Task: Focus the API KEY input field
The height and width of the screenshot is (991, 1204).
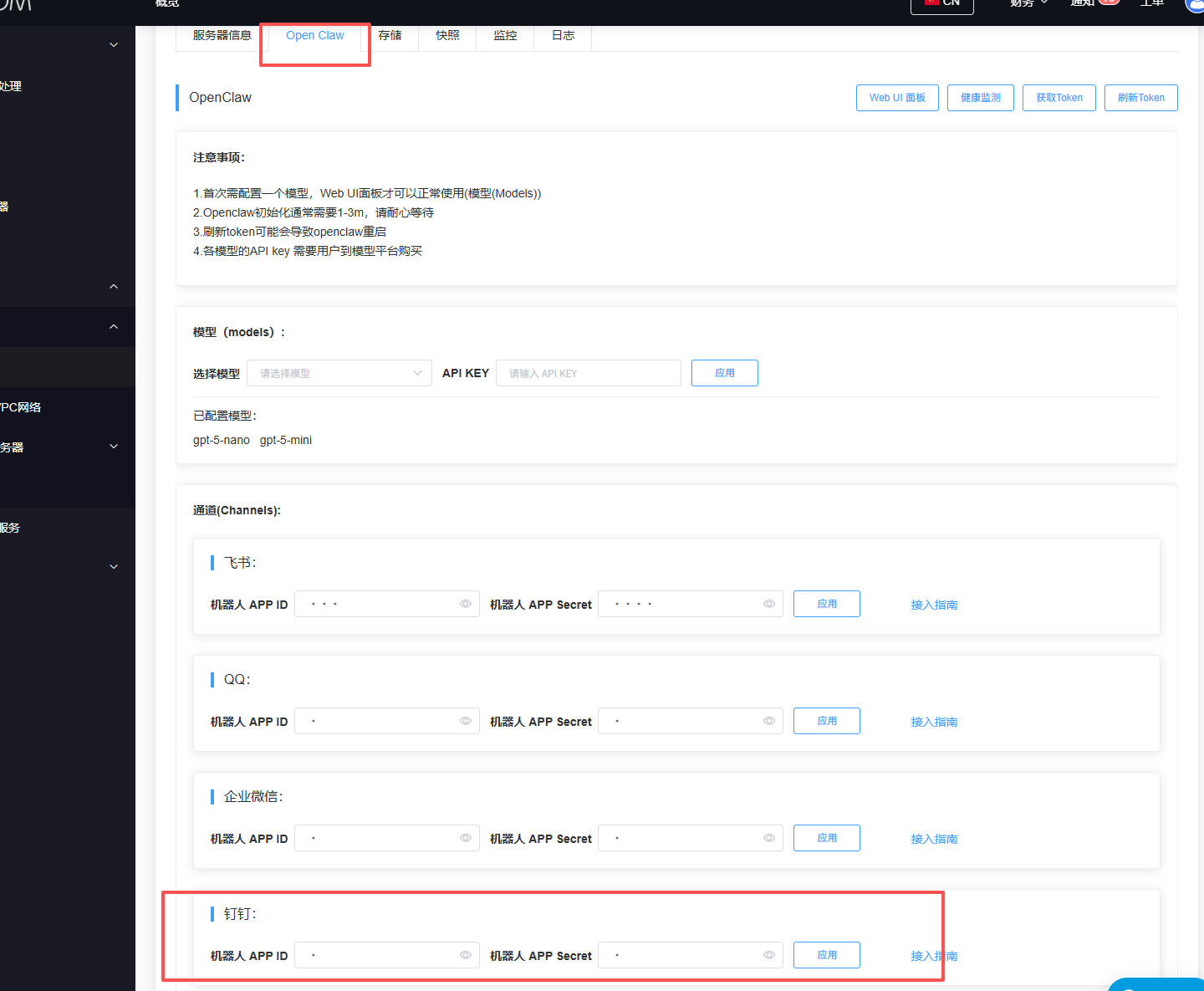Action: click(588, 373)
